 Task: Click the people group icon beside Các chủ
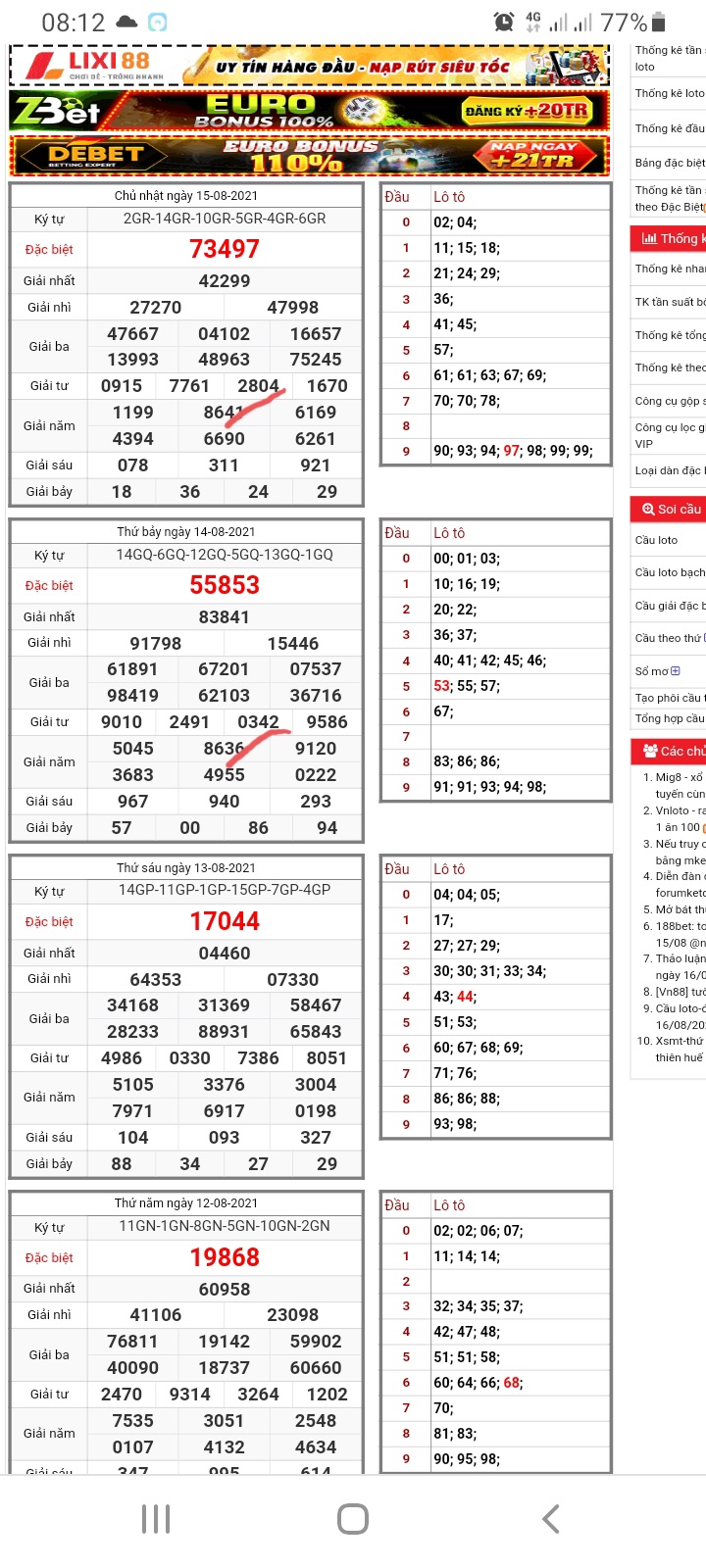pyautogui.click(x=650, y=751)
